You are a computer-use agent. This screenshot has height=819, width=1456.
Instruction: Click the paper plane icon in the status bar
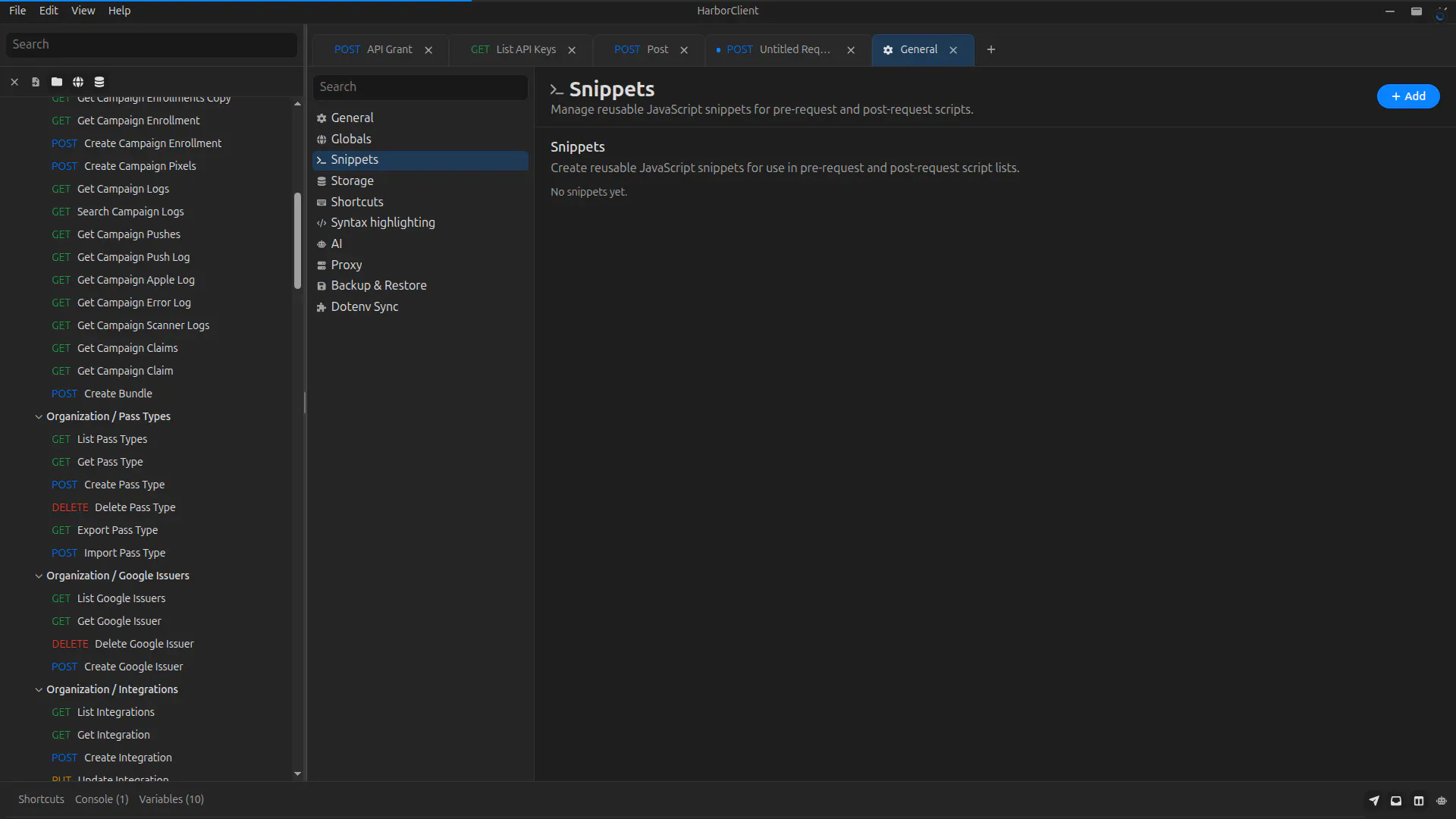pyautogui.click(x=1374, y=800)
